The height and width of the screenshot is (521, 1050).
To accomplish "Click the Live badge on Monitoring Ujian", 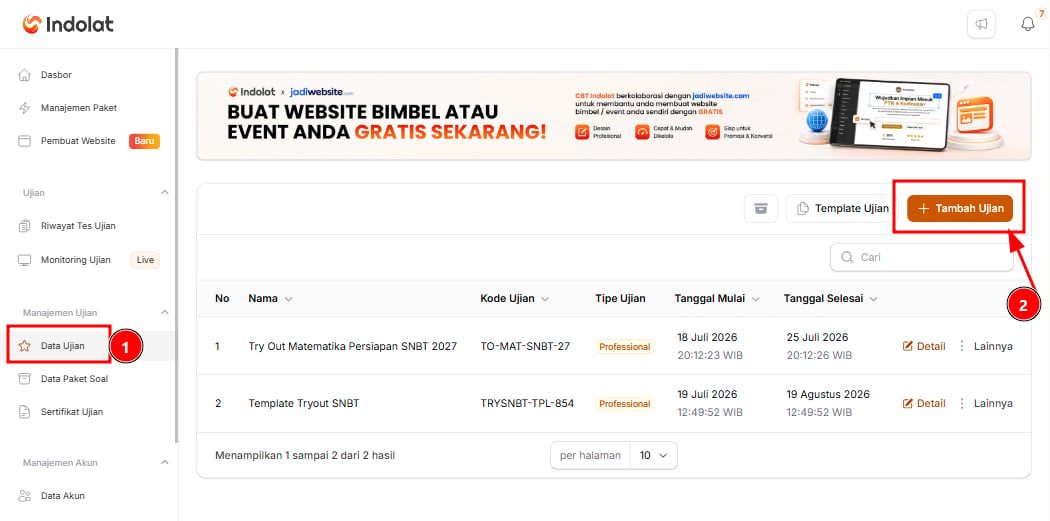I will [145, 260].
